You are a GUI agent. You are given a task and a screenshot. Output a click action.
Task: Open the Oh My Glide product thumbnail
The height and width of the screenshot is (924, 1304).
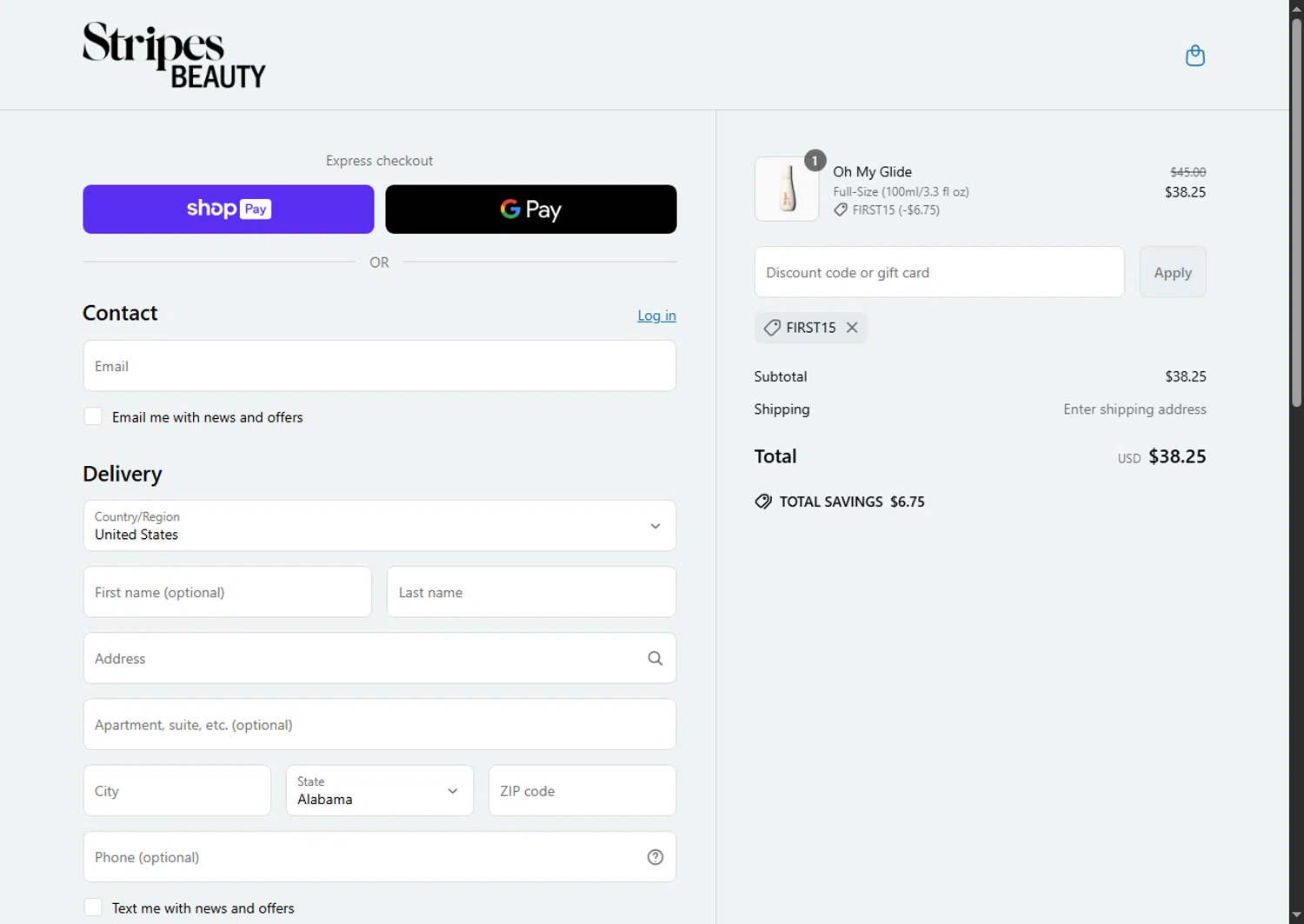click(787, 189)
